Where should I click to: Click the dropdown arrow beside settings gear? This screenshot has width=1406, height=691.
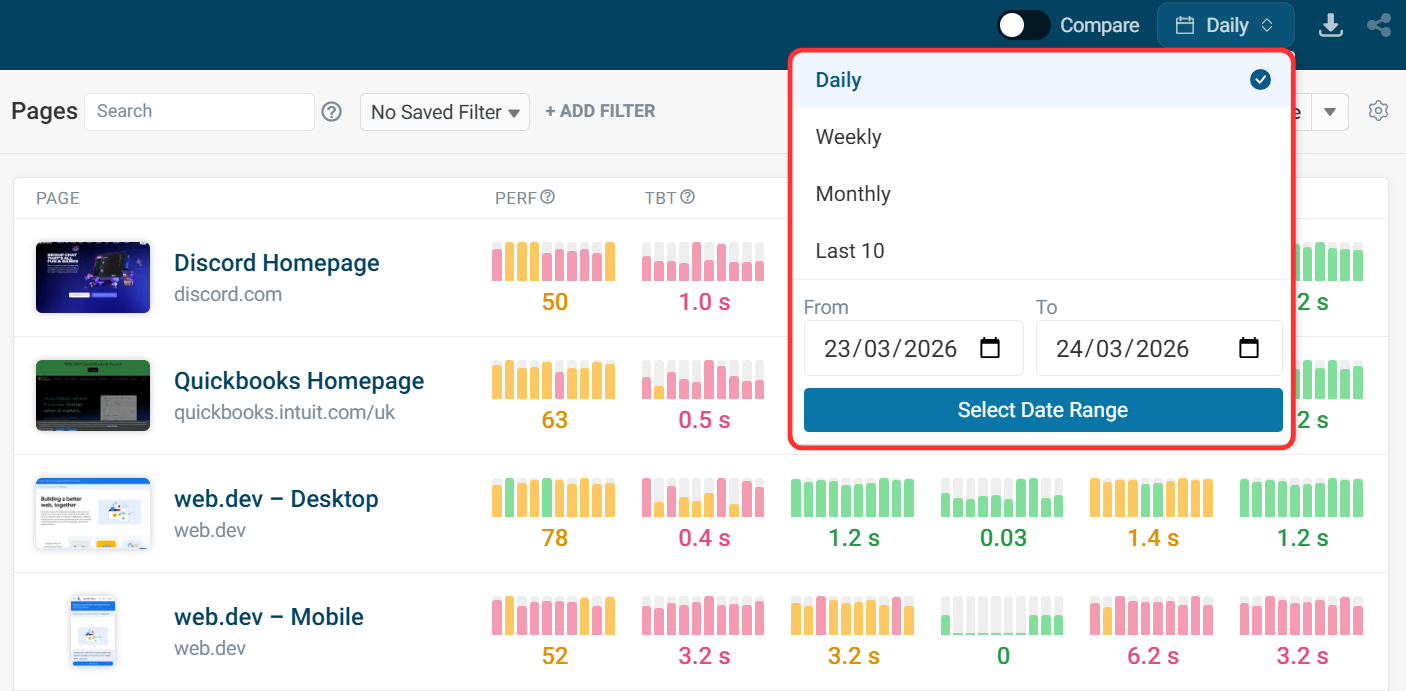point(1330,112)
